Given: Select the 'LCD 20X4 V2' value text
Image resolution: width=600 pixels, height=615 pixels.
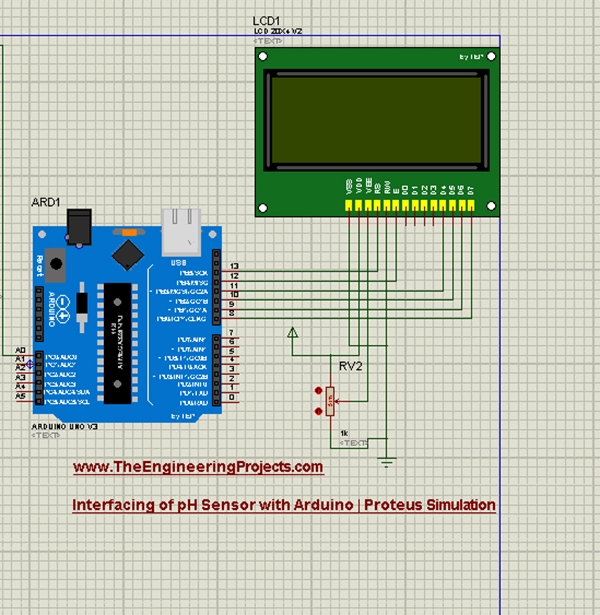Looking at the screenshot, I should [x=278, y=31].
